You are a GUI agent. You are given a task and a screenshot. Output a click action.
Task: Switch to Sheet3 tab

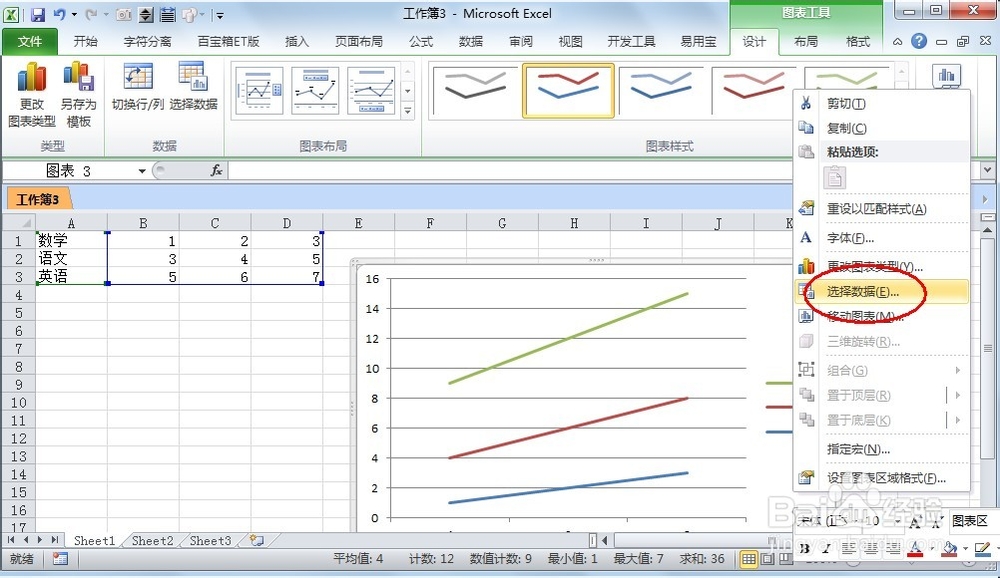click(x=210, y=540)
